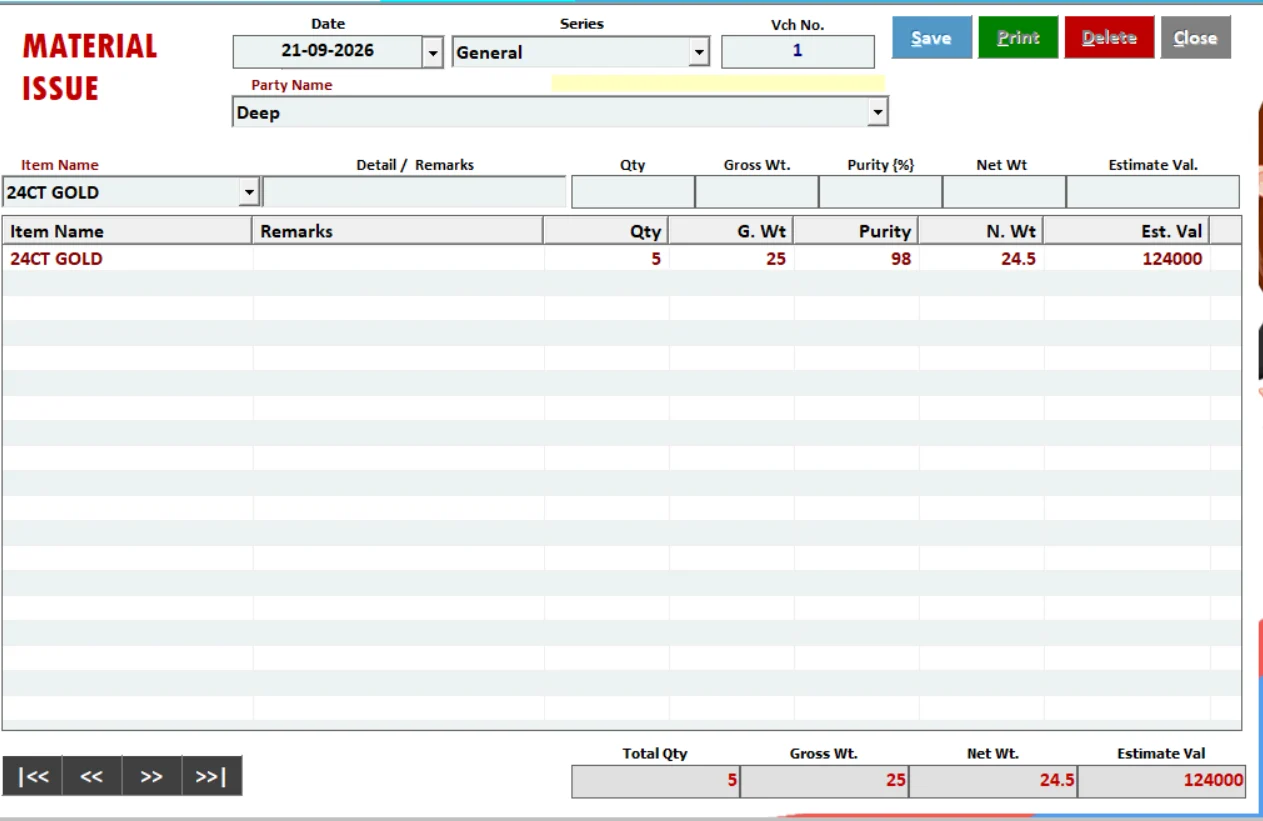This screenshot has height=821, width=1263.
Task: Save the material issue voucher
Action: (x=932, y=38)
